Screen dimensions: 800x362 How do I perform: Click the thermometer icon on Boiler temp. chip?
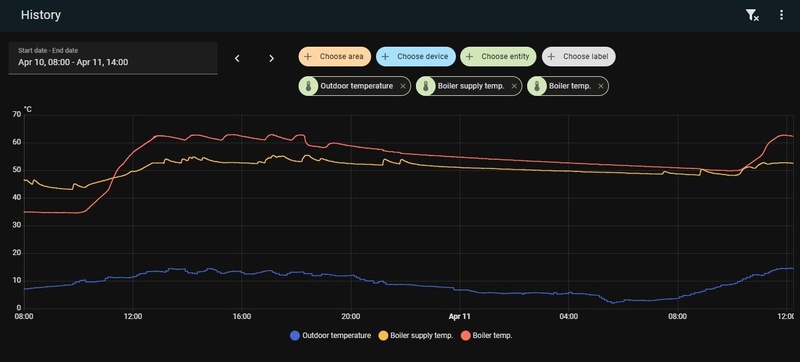537,86
